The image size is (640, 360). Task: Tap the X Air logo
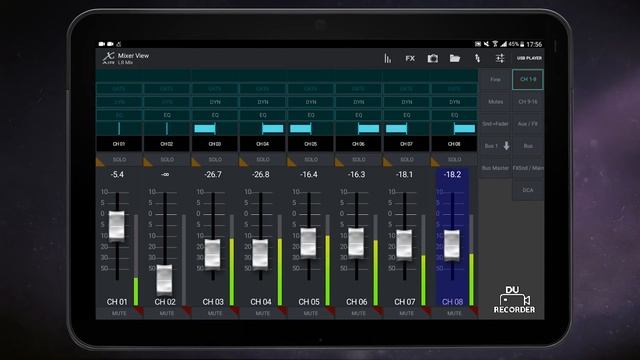[108, 58]
